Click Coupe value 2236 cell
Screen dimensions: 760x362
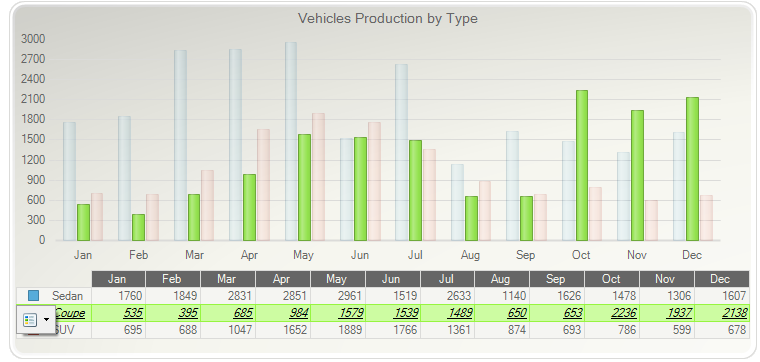[x=612, y=313]
